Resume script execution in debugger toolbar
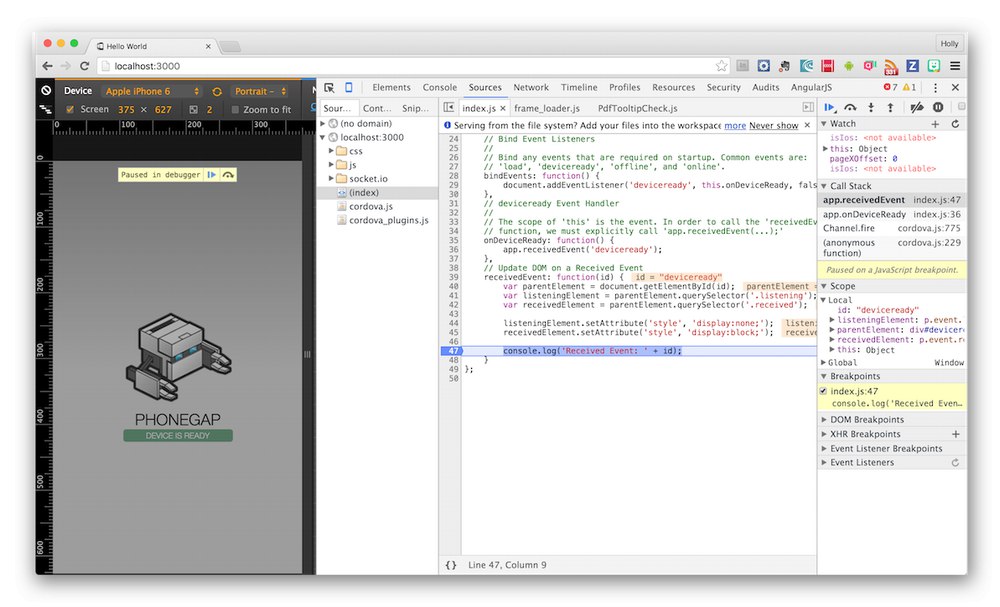The height and width of the screenshot is (607, 1000). (830, 107)
